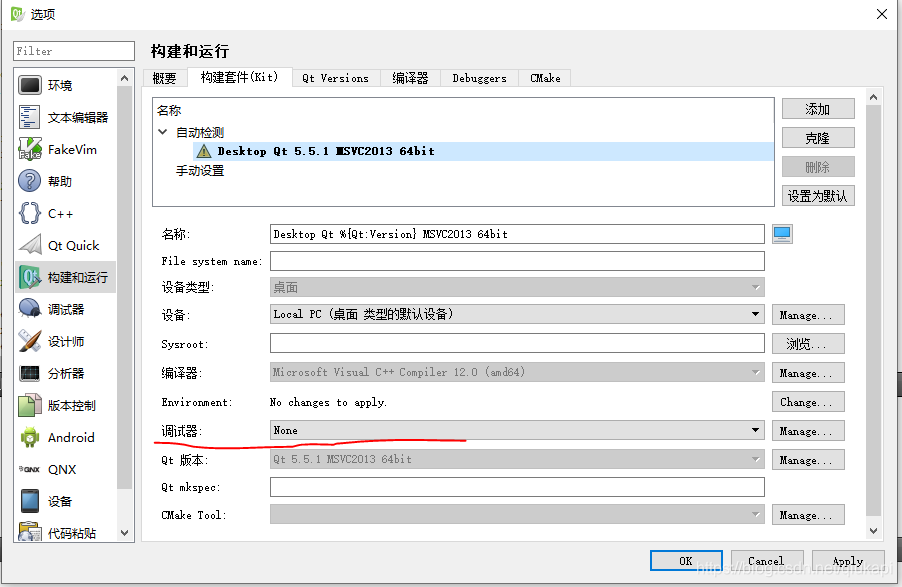902x587 pixels.
Task: Switch to the Qt Versions tab
Action: pos(336,78)
